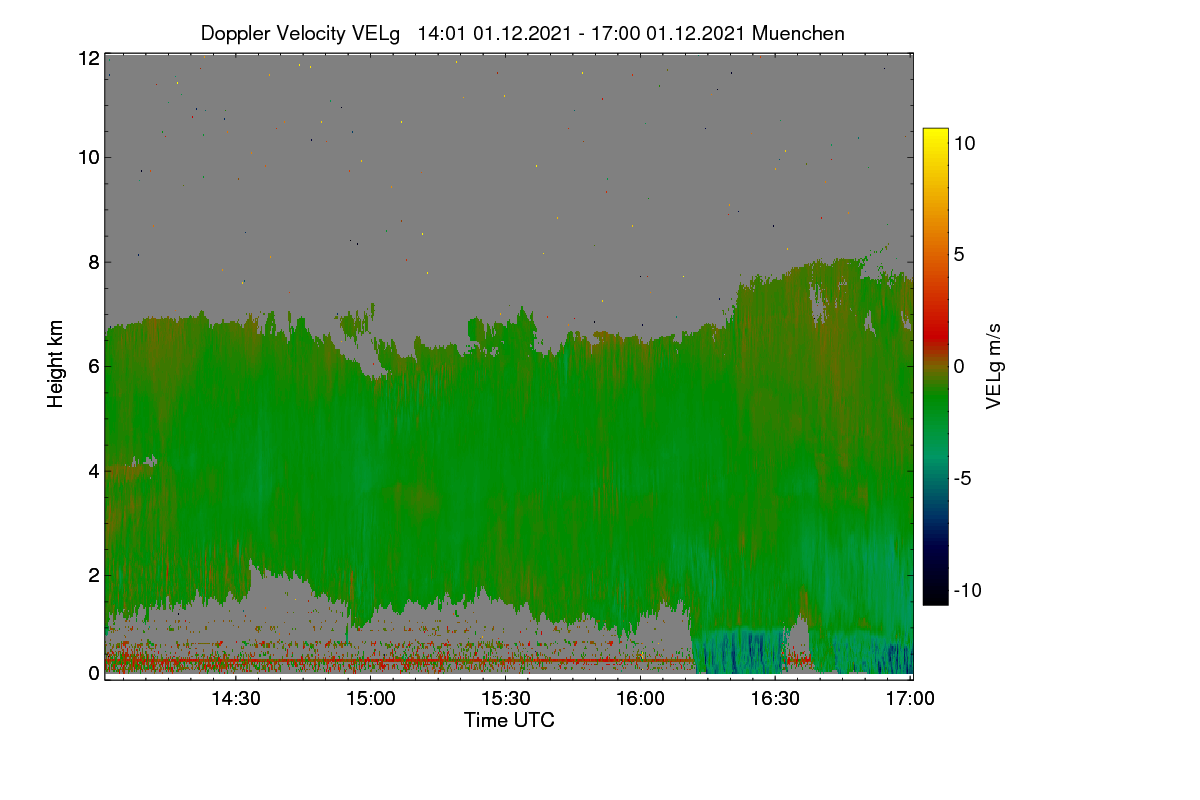The height and width of the screenshot is (800, 1200).
Task: Click the Doppler Velocity VELg plot title
Action: pyautogui.click(x=522, y=33)
